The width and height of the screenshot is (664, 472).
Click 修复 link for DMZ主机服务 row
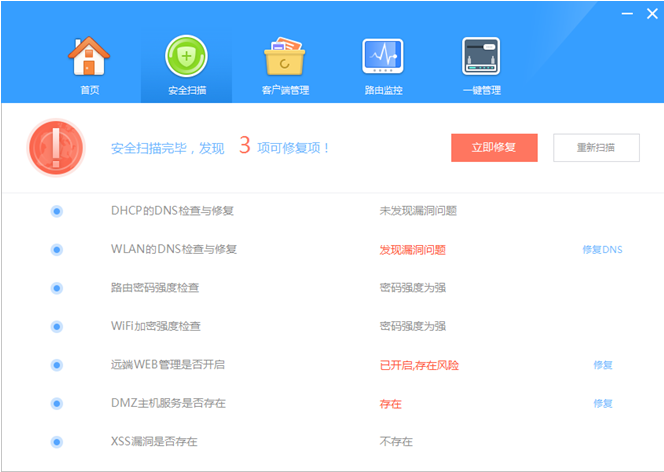[602, 403]
